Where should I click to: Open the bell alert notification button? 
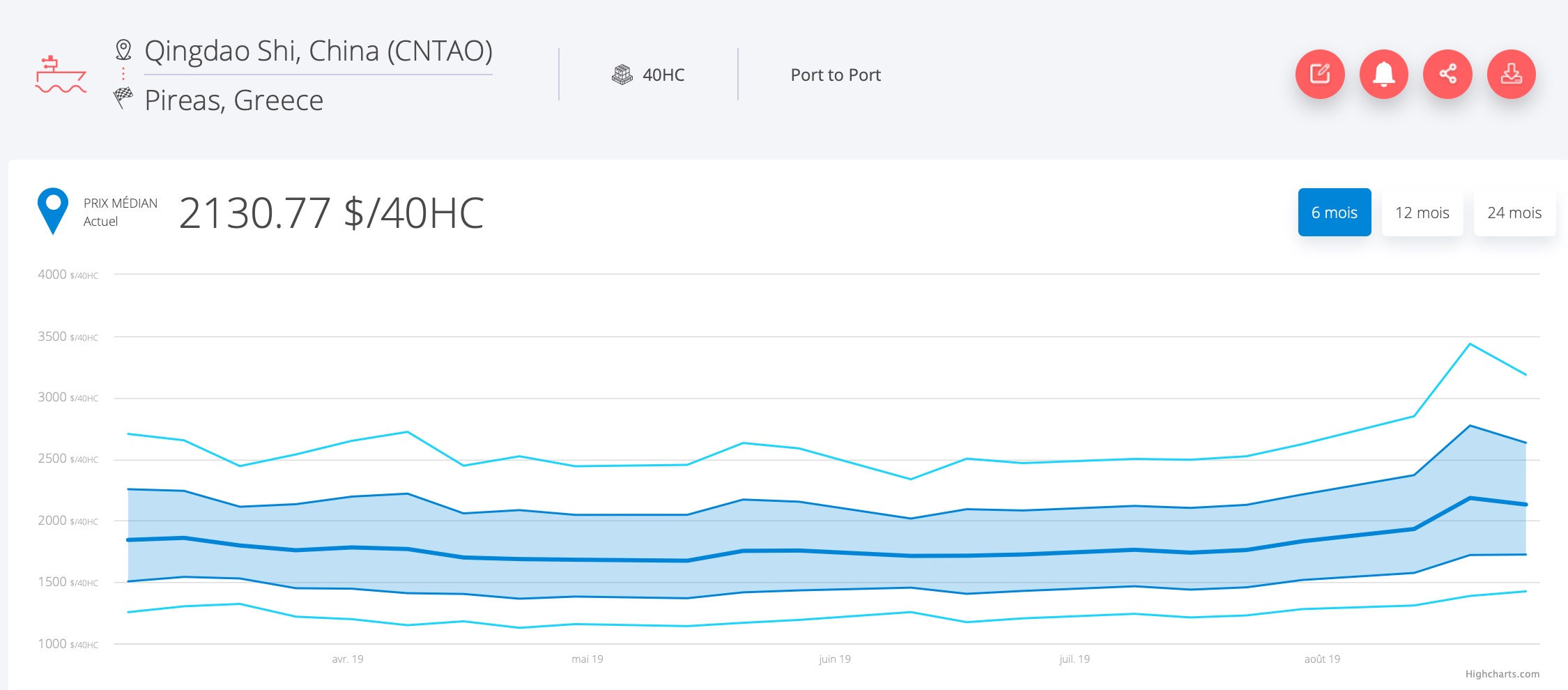tap(1384, 74)
